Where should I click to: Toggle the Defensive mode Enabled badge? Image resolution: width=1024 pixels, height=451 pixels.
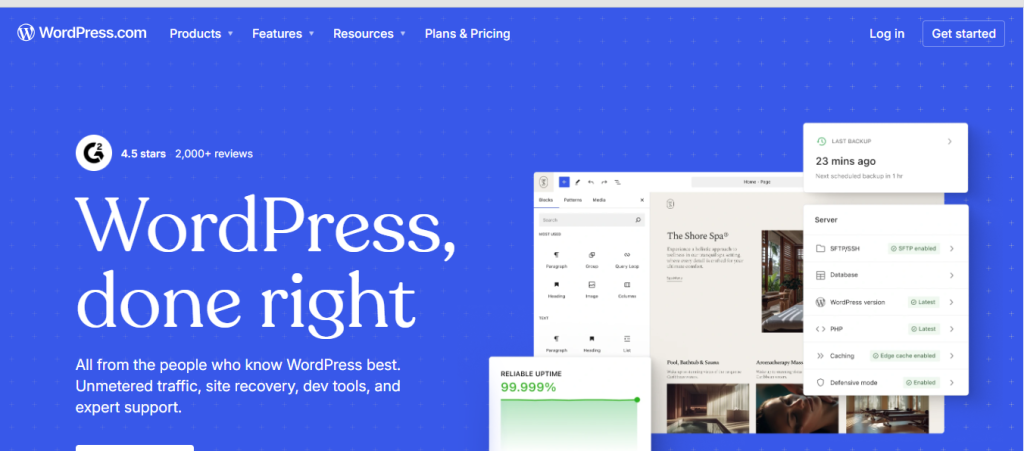[921, 382]
